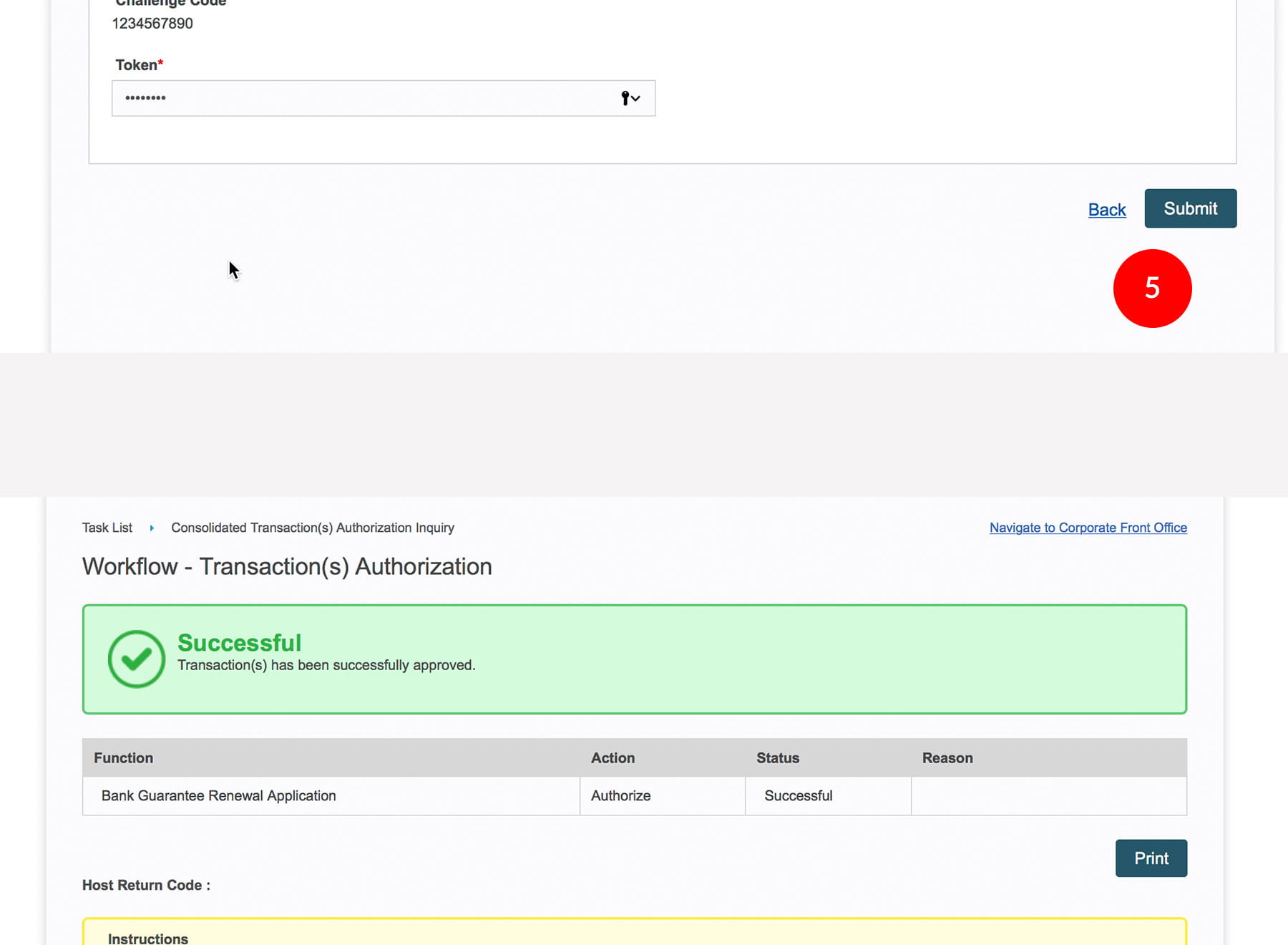Expand the password autofill chevron
This screenshot has width=1288, height=945.
(x=636, y=98)
